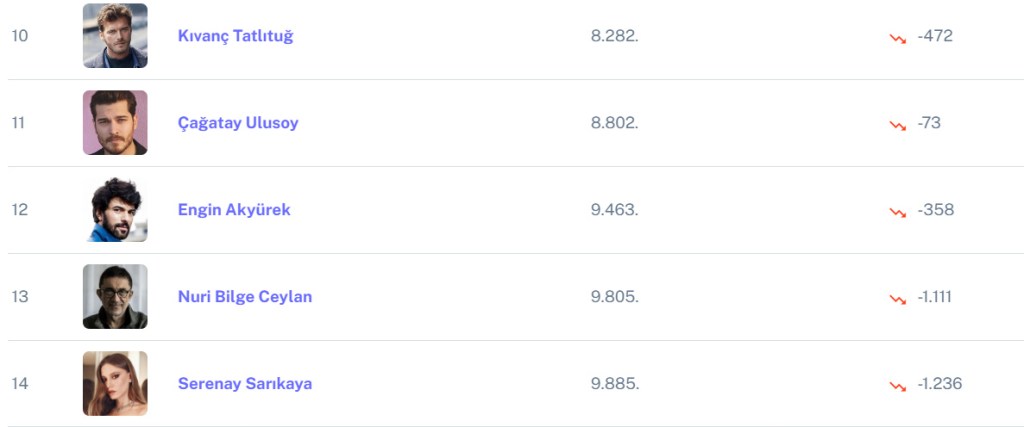Viewport: 1024px width, 427px height.
Task: Click Serenay Sarıkaya's profile photo
Action: pyautogui.click(x=115, y=384)
